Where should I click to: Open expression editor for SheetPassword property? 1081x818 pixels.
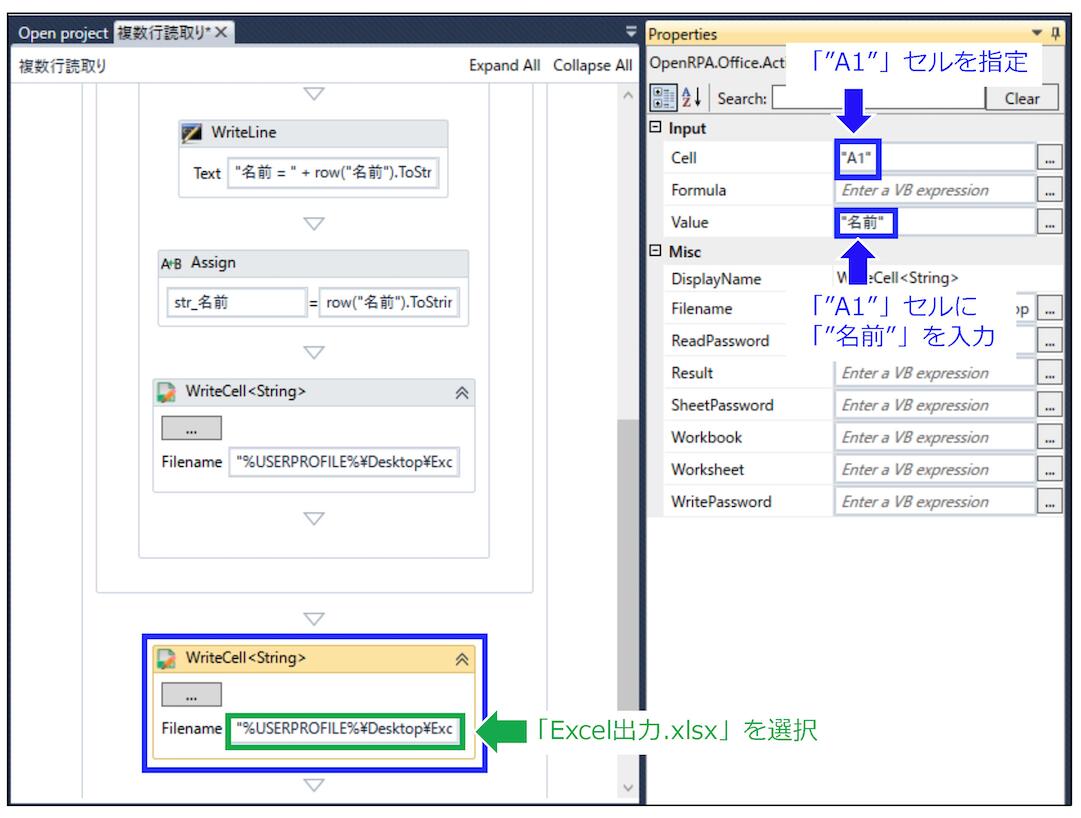click(x=1049, y=405)
